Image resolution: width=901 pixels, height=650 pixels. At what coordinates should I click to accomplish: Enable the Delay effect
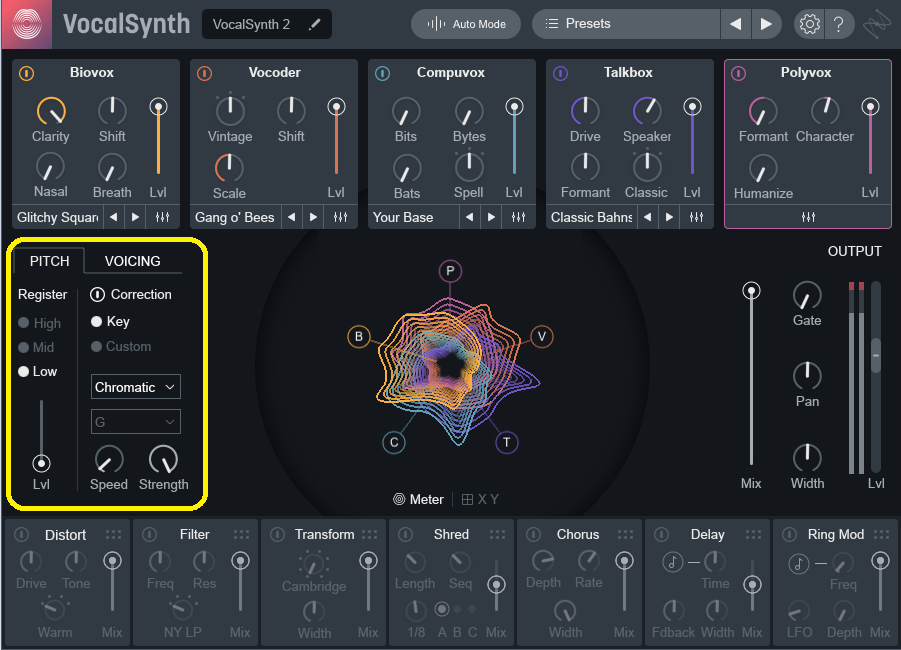click(661, 534)
